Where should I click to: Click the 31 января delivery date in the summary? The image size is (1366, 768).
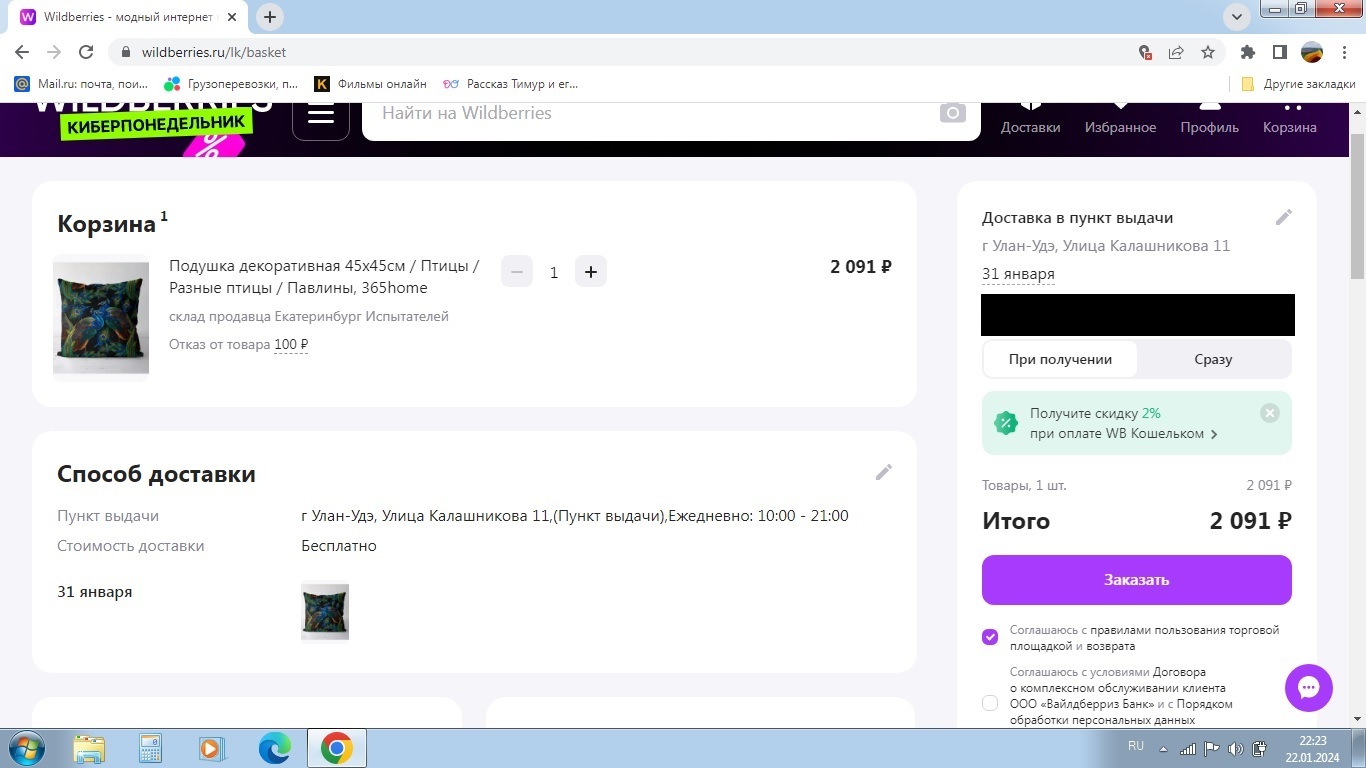click(1018, 274)
